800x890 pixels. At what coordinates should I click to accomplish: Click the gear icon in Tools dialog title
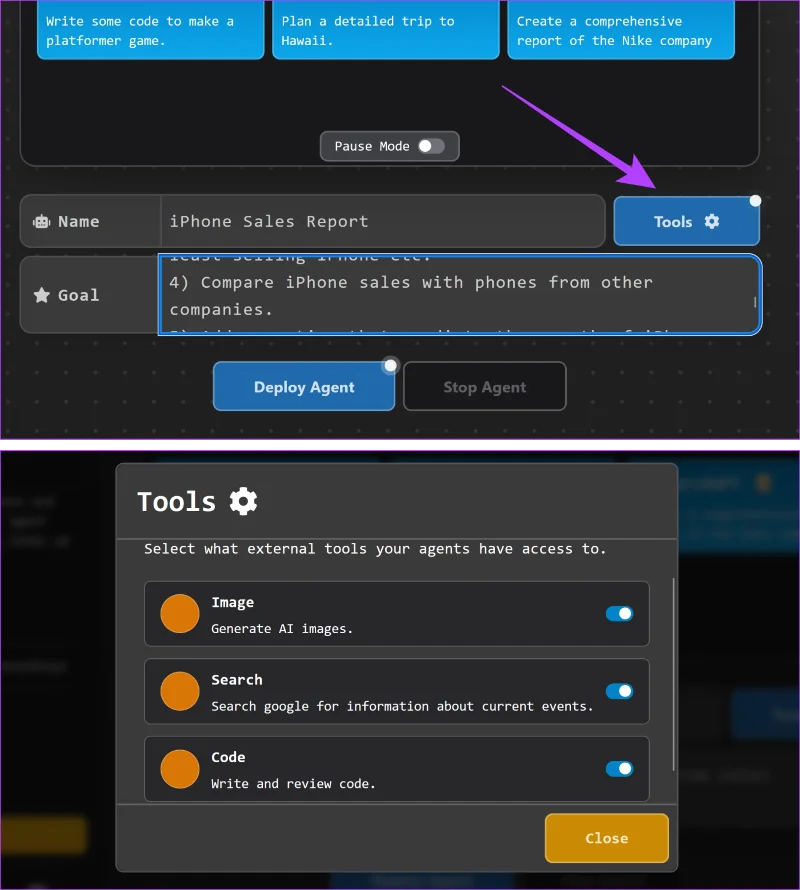point(243,501)
